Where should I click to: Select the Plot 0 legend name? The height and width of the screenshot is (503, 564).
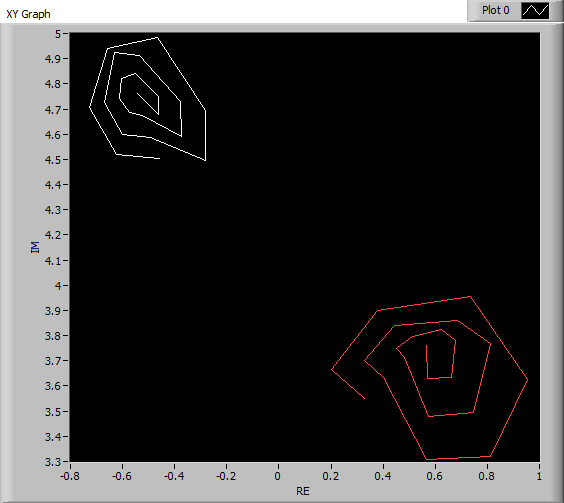(496, 10)
